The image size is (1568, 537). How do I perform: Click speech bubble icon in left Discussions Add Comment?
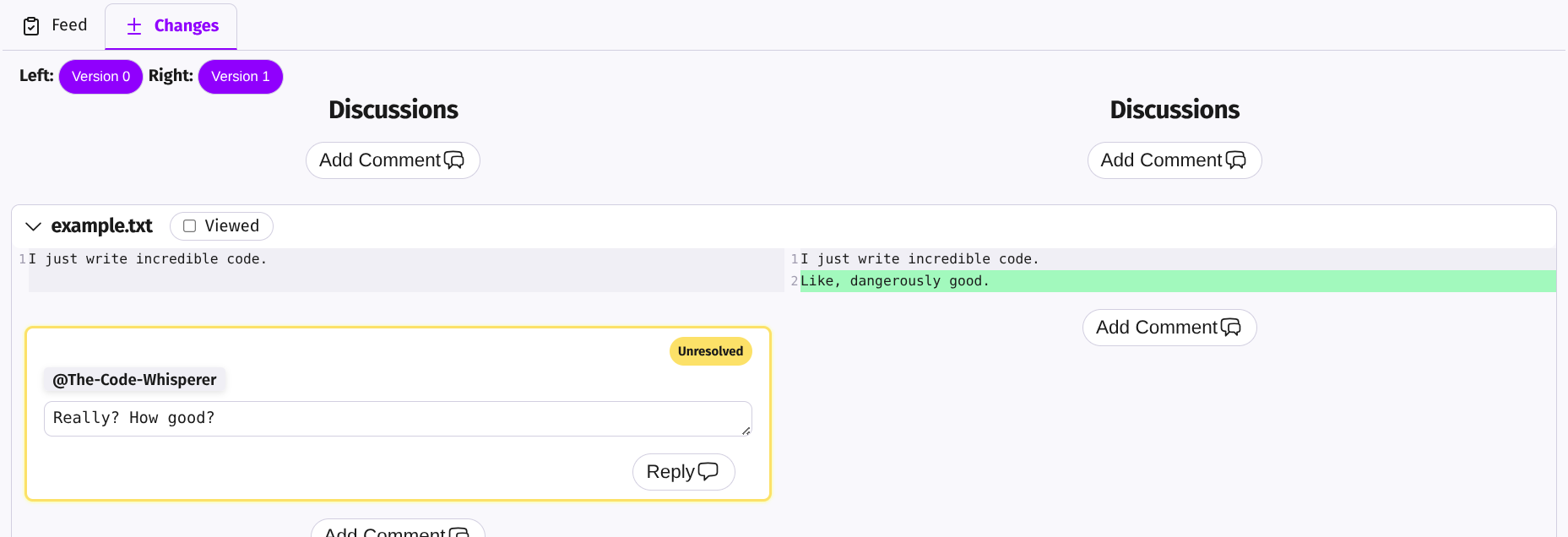coord(454,160)
